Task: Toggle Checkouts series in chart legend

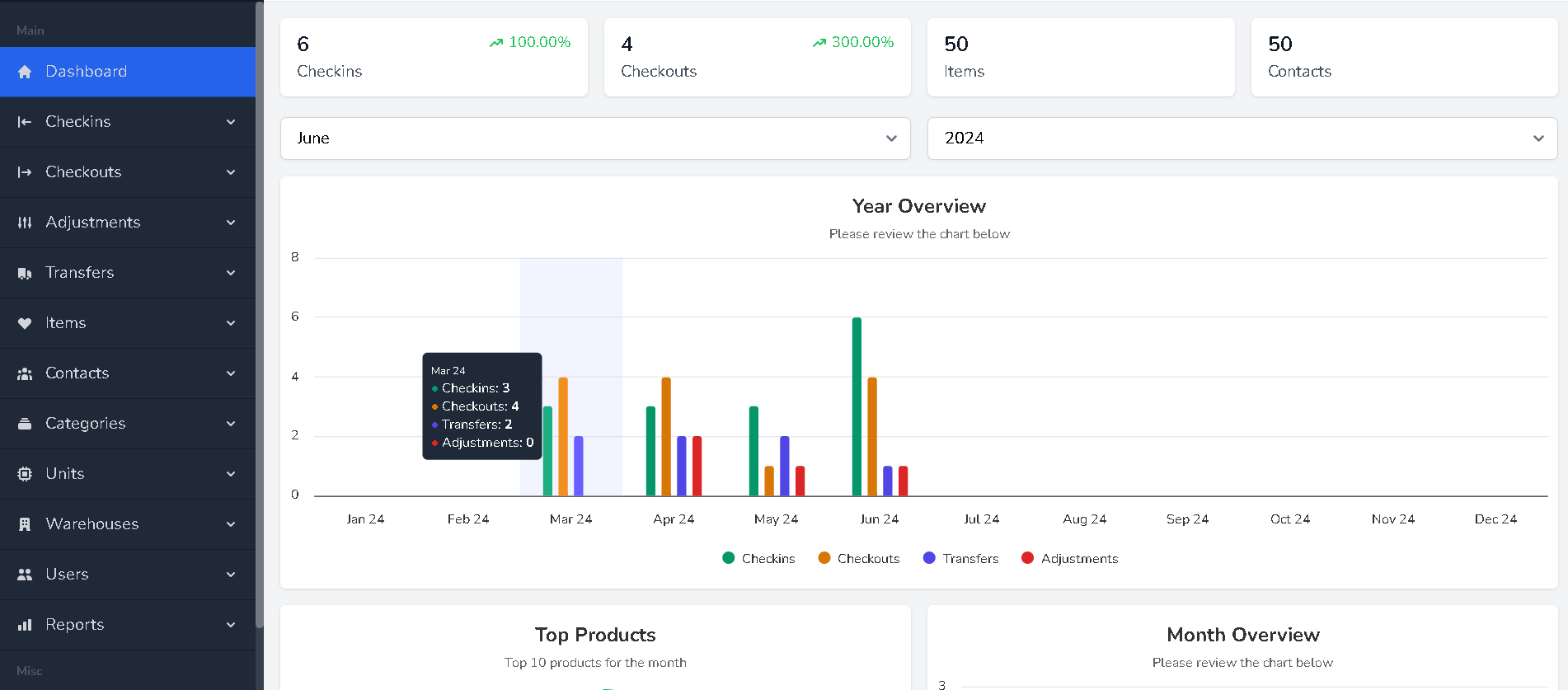Action: point(858,558)
